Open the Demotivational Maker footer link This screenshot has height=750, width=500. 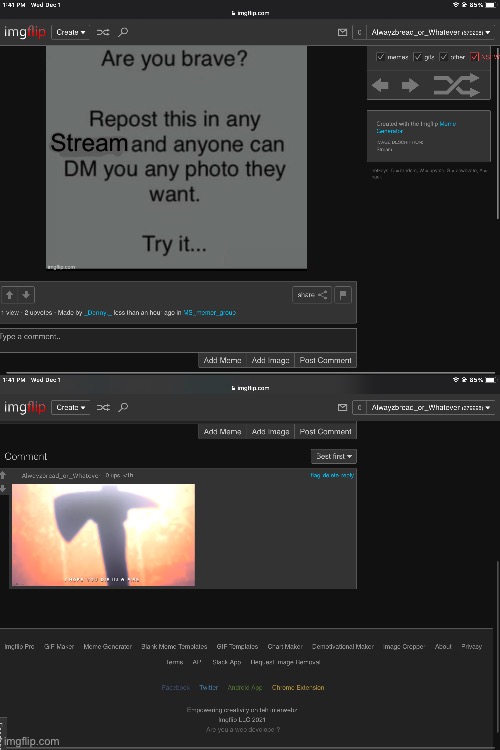coord(343,646)
